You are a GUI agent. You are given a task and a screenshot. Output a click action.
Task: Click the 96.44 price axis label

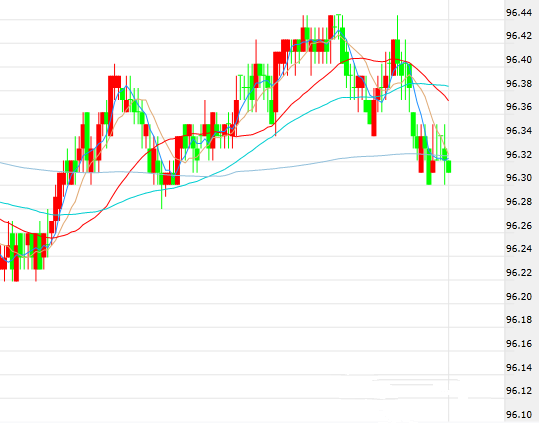coord(519,13)
